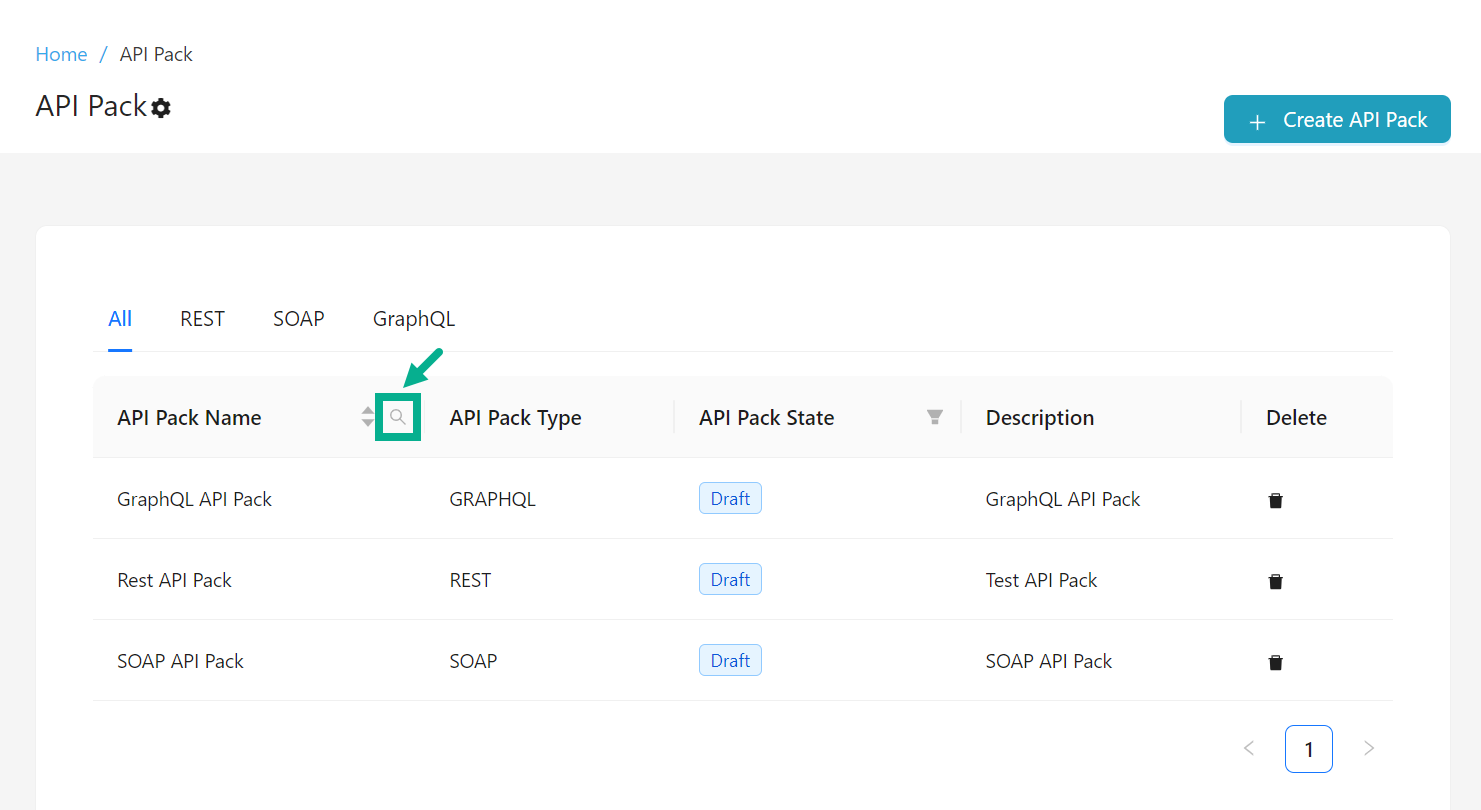Sort API Pack Name column with sorter arrows
The width and height of the screenshot is (1481, 810).
coord(368,417)
